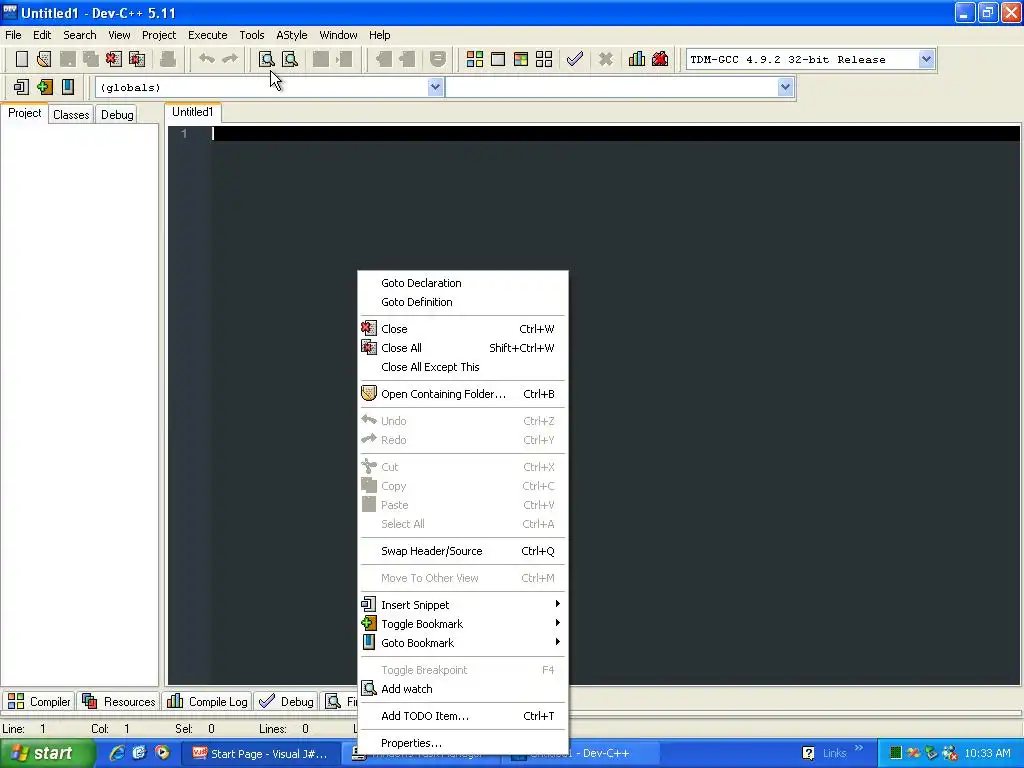The image size is (1024, 768).
Task: Expand the Insert Snippet submenu
Action: click(462, 605)
